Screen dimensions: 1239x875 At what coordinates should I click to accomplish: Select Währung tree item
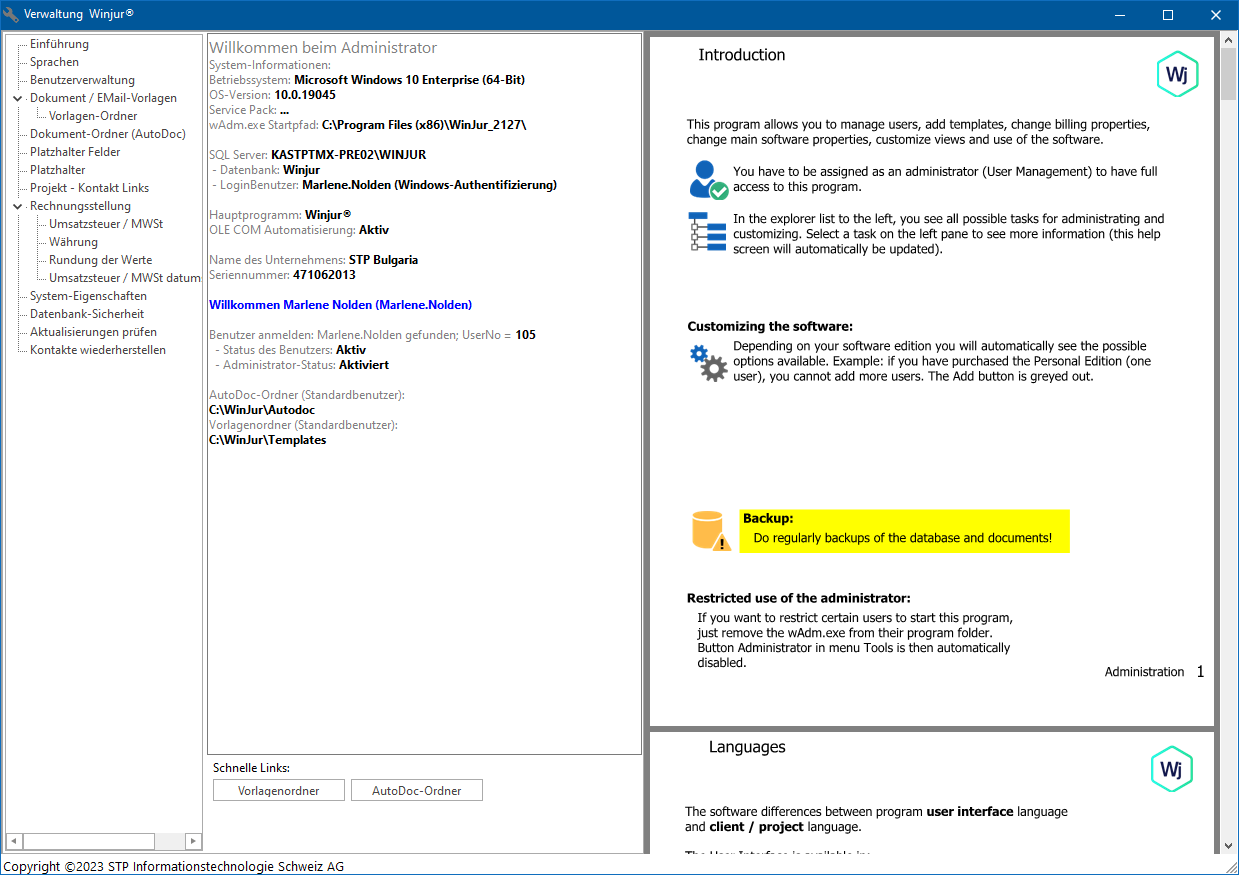coord(73,242)
